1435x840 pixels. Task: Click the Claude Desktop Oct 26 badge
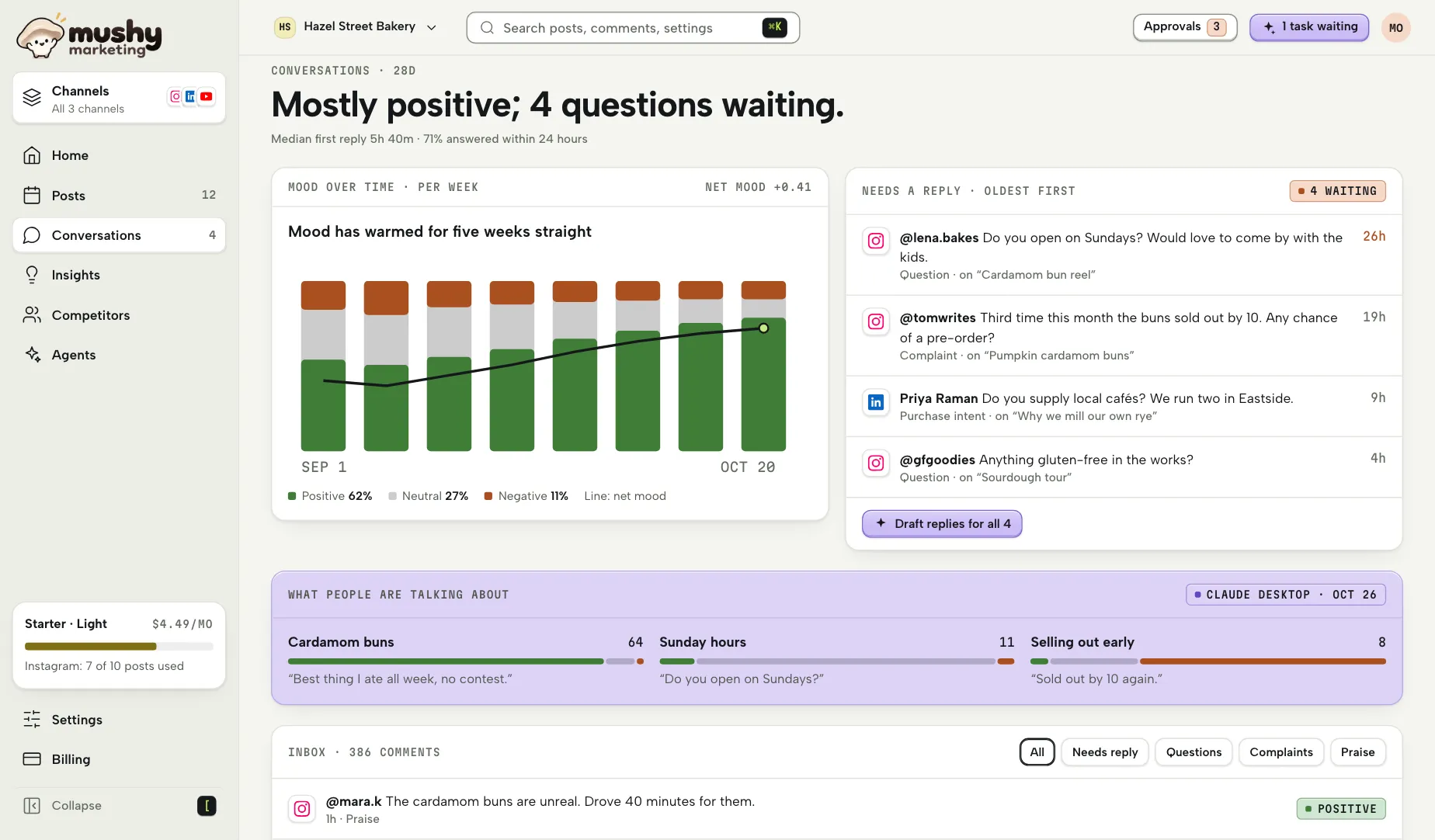(1285, 595)
